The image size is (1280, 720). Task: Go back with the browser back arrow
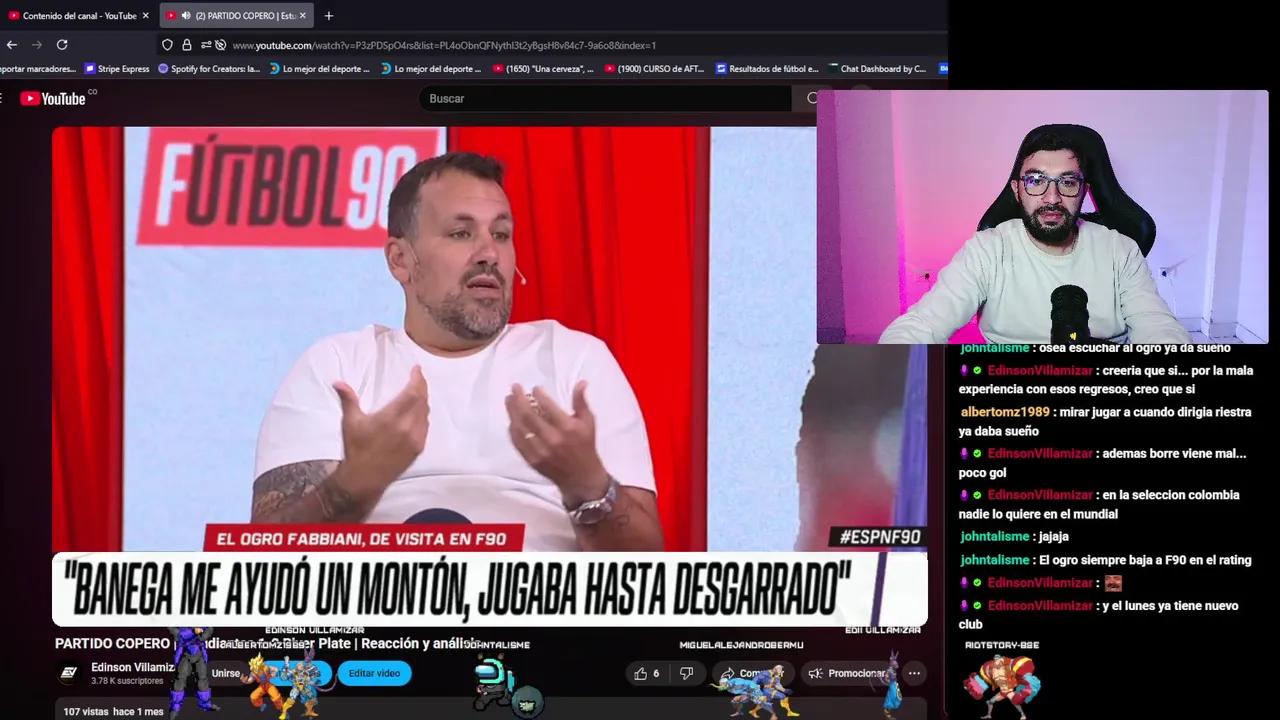11,45
